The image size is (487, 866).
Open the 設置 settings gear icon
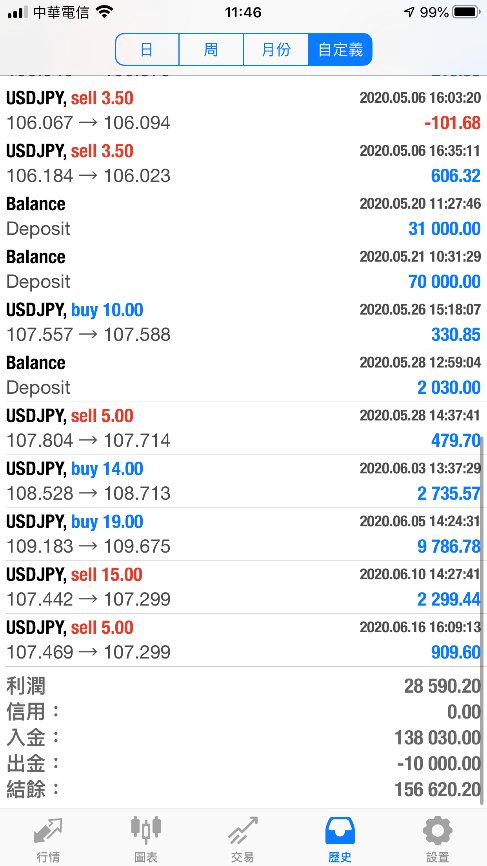pyautogui.click(x=438, y=831)
